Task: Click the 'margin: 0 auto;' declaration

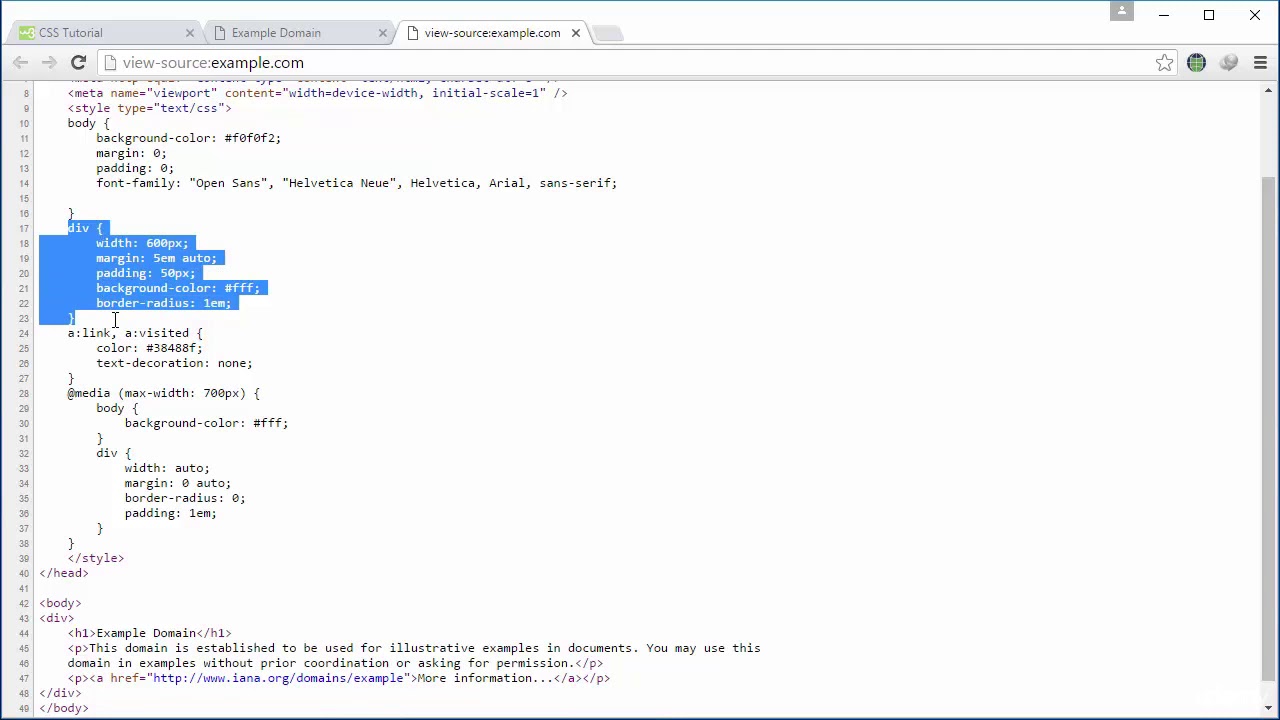Action: pyautogui.click(x=178, y=483)
